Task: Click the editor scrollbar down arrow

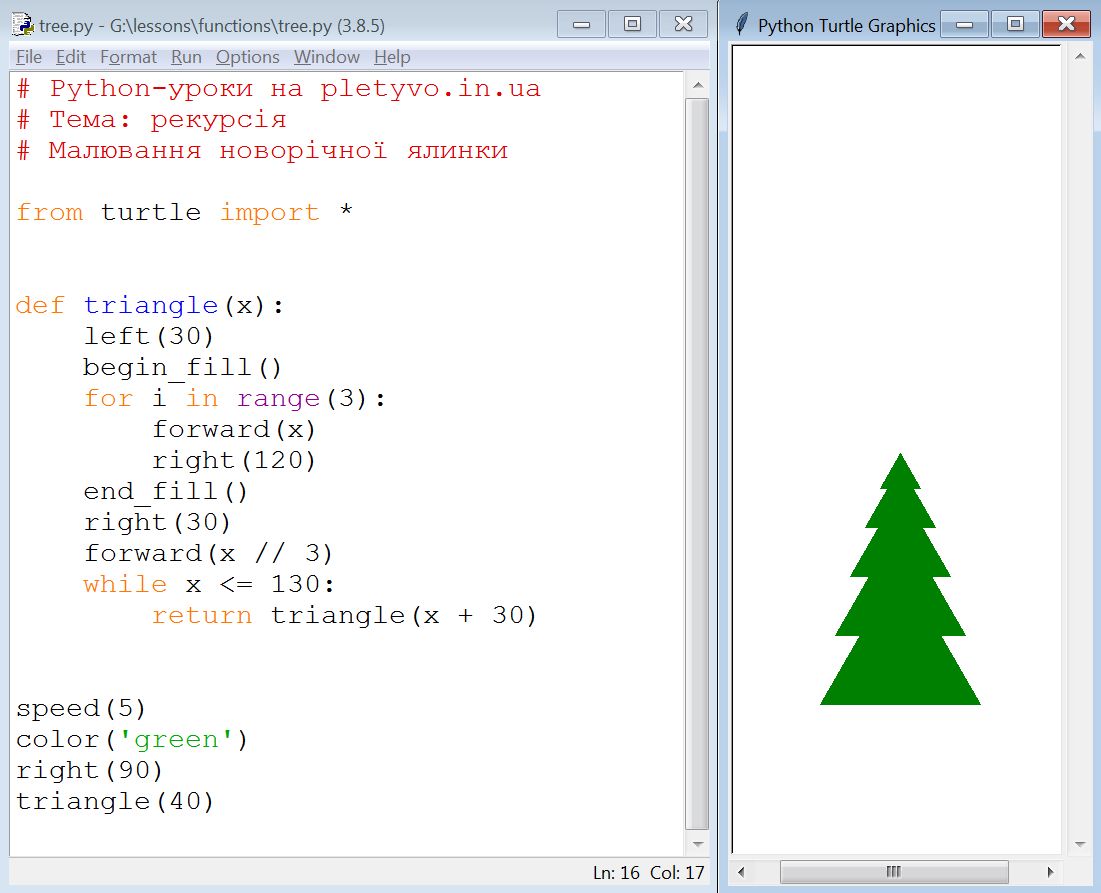Action: (x=697, y=844)
